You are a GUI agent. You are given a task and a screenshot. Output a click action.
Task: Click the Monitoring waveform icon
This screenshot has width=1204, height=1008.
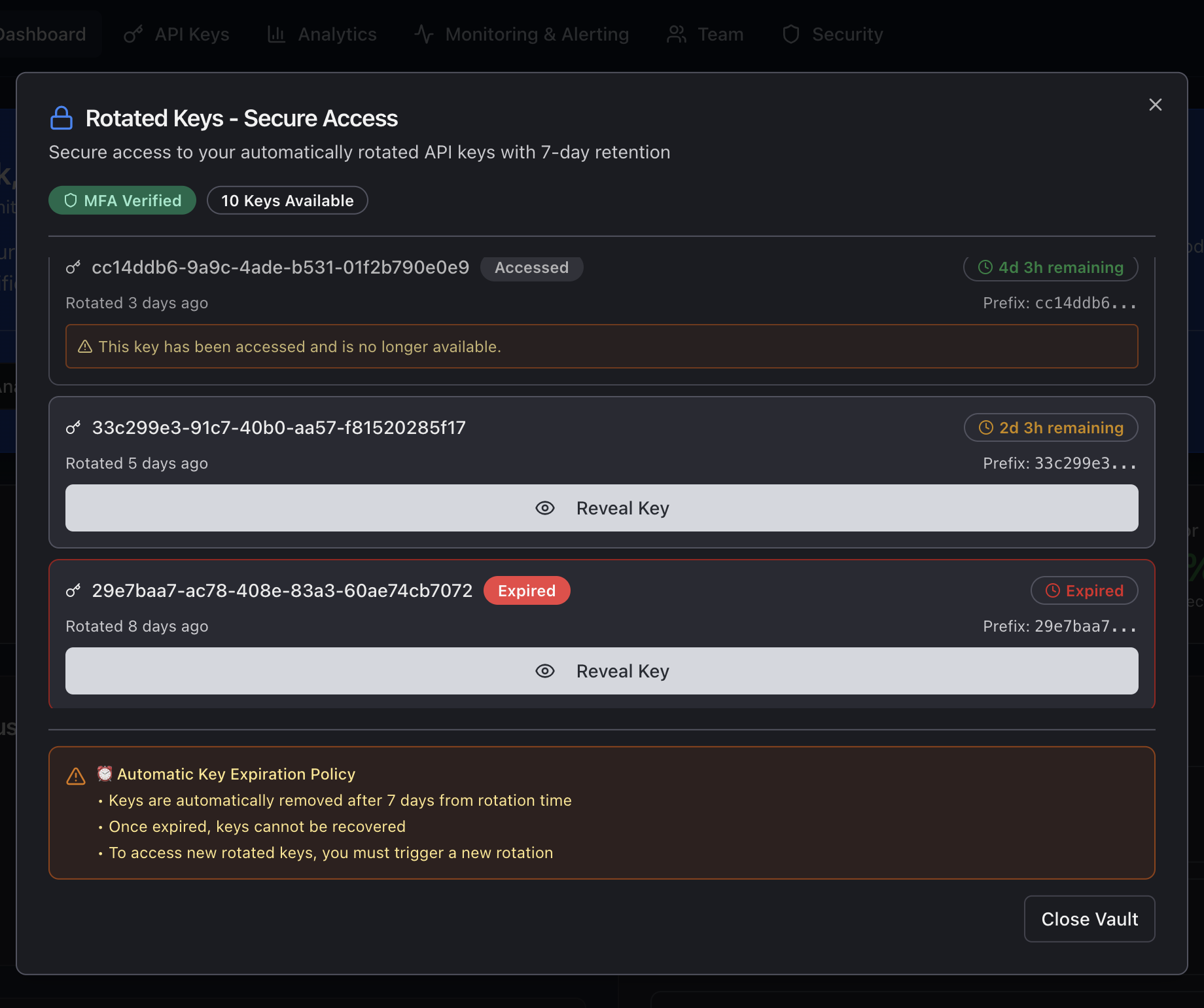423,34
